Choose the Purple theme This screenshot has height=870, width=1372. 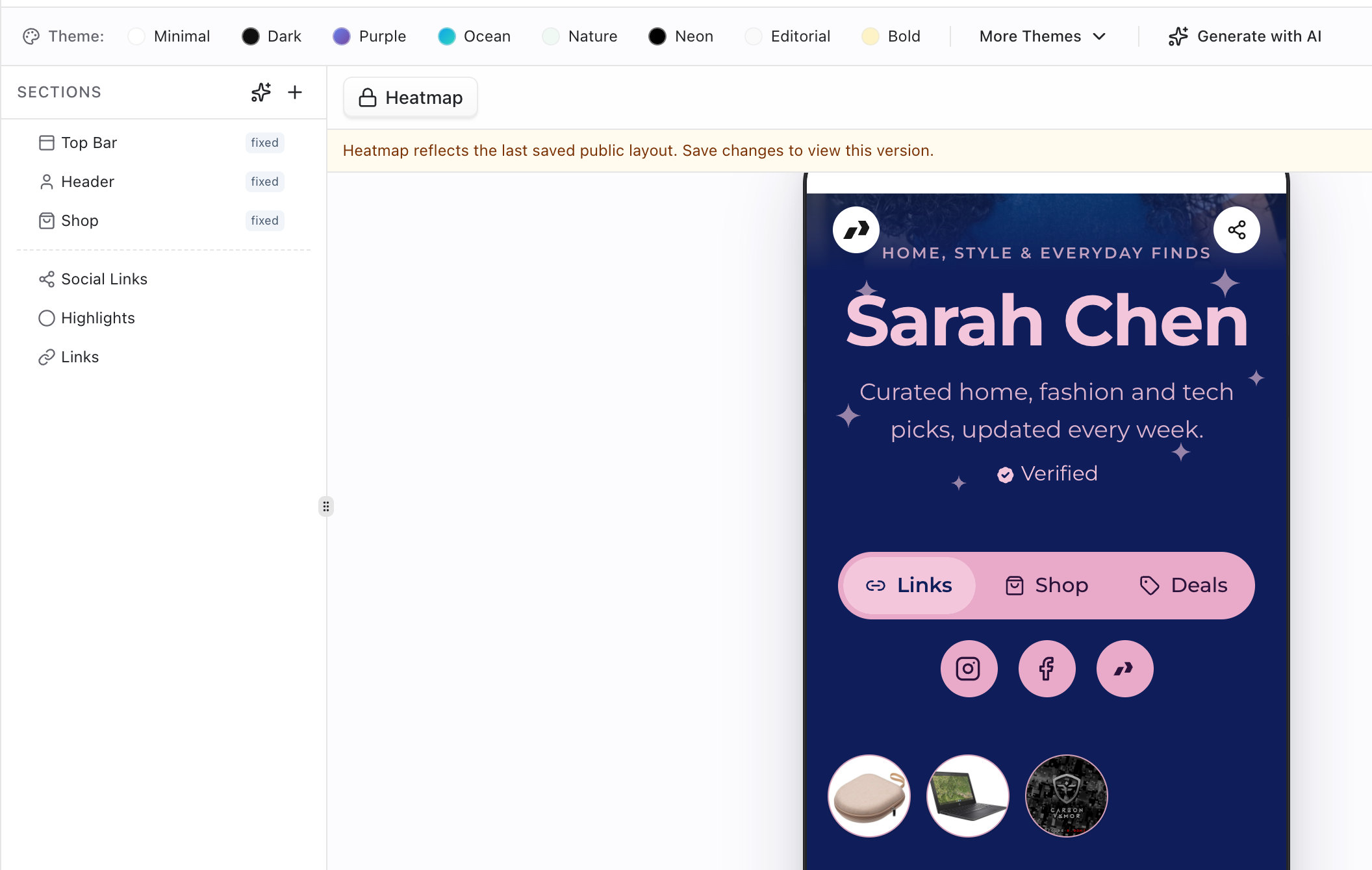(x=369, y=36)
